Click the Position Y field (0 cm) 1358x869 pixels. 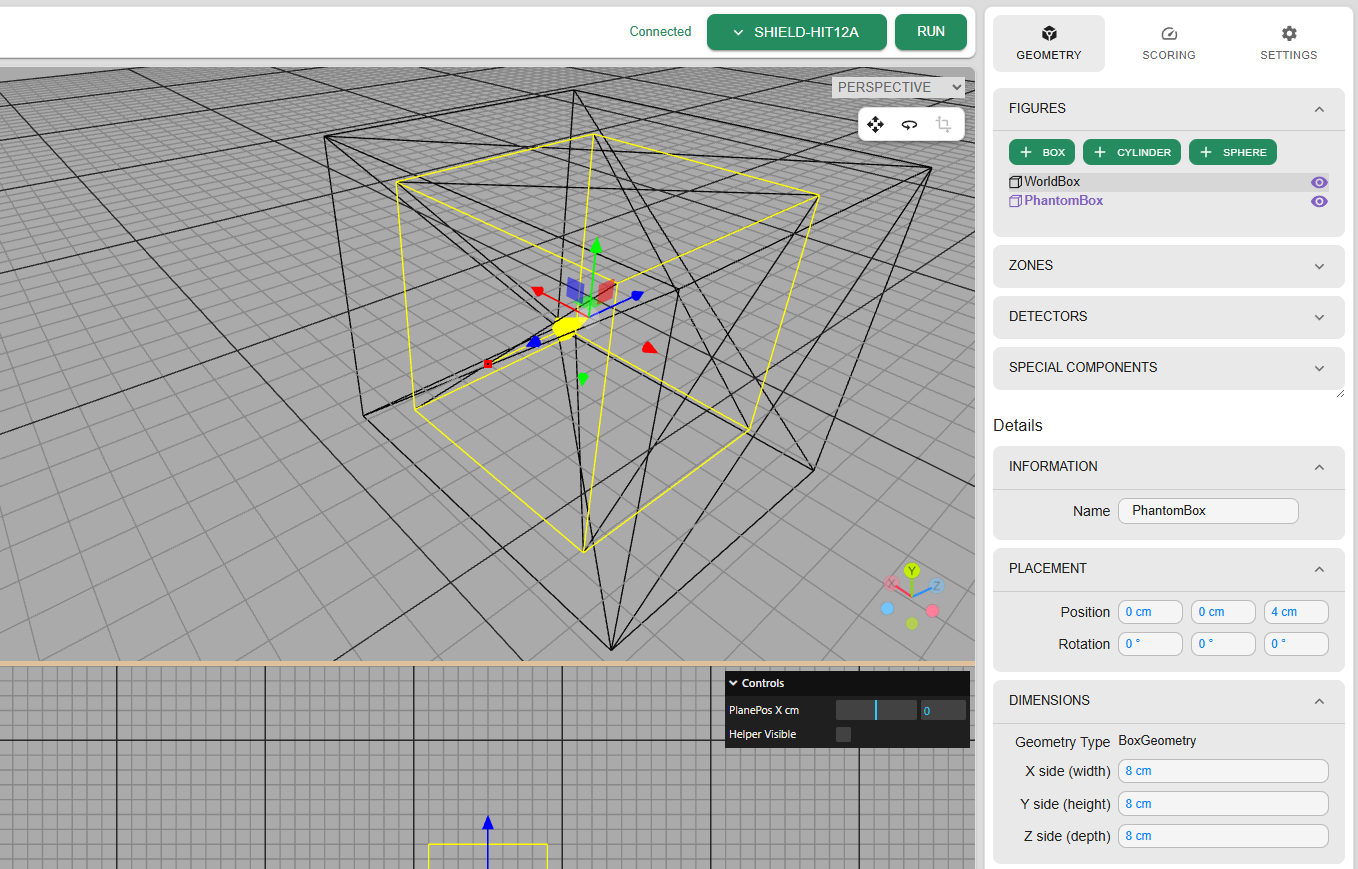pos(1223,612)
